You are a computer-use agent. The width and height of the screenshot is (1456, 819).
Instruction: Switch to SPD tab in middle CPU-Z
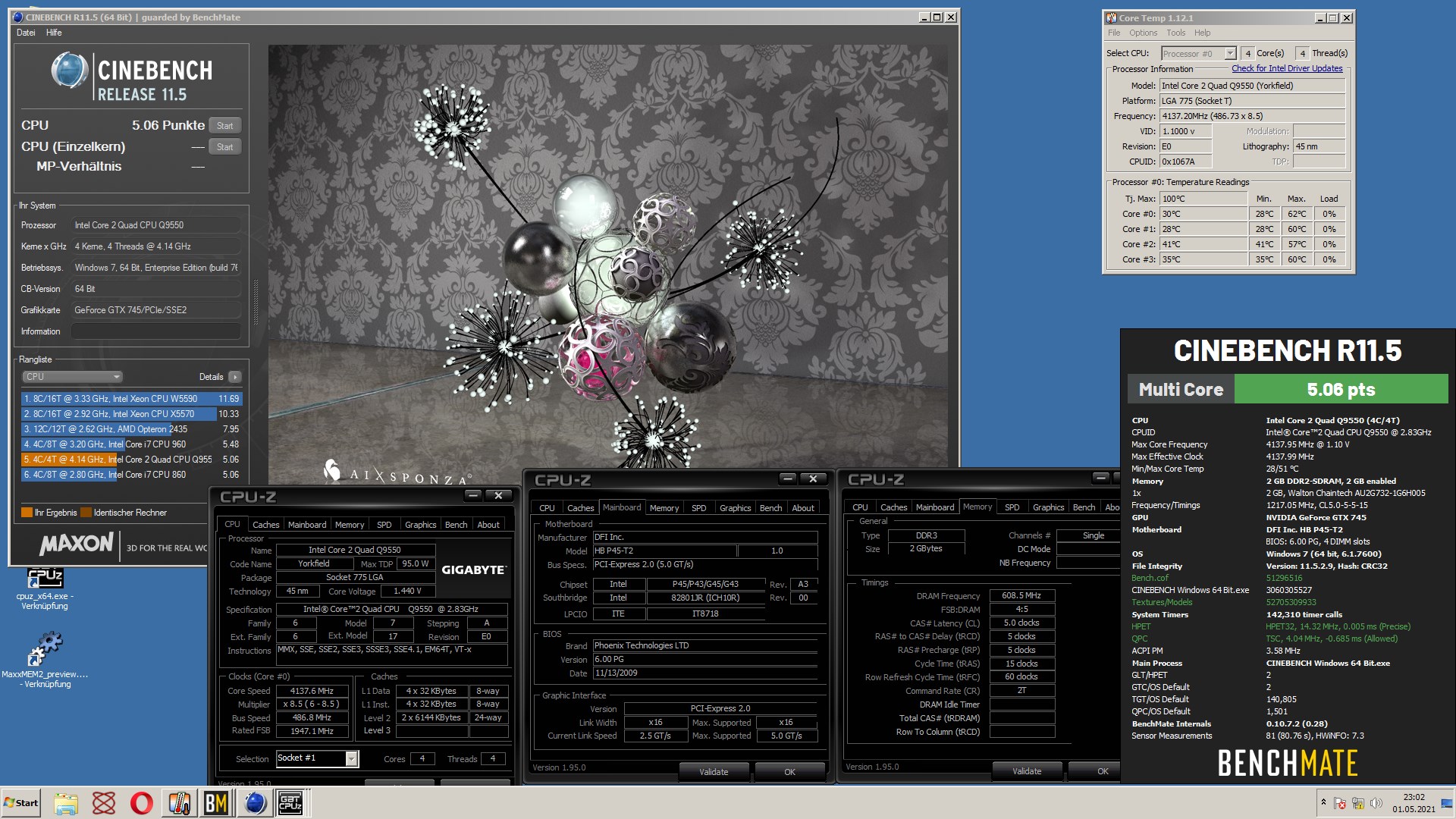[x=699, y=508]
